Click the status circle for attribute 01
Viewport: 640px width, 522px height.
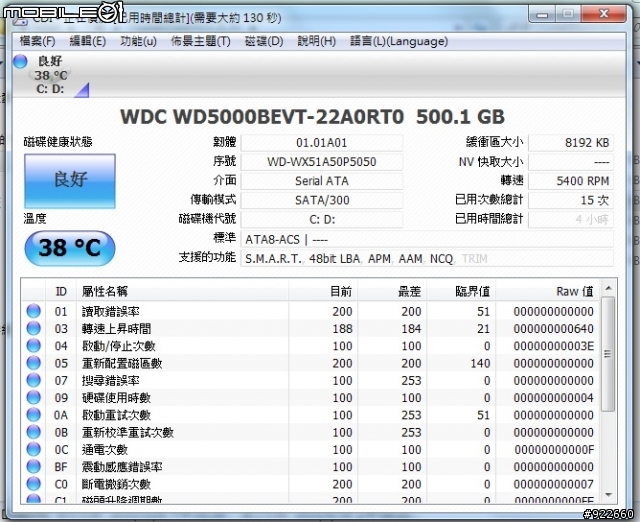pos(33,311)
